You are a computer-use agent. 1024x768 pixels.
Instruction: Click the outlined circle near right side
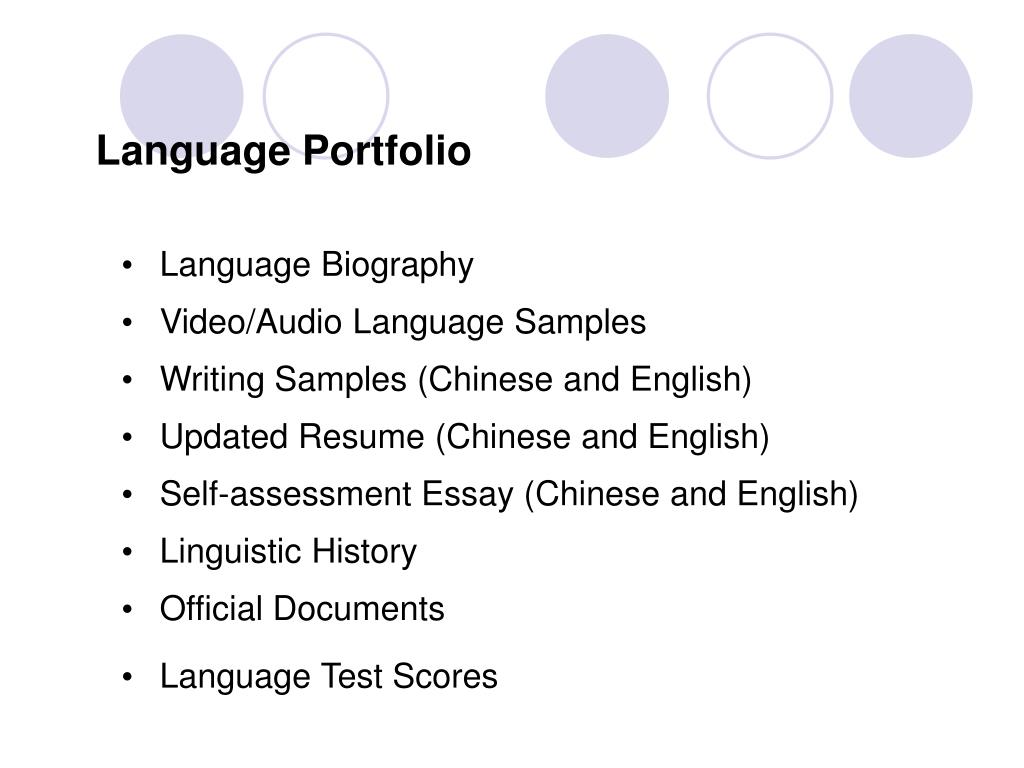coord(770,96)
